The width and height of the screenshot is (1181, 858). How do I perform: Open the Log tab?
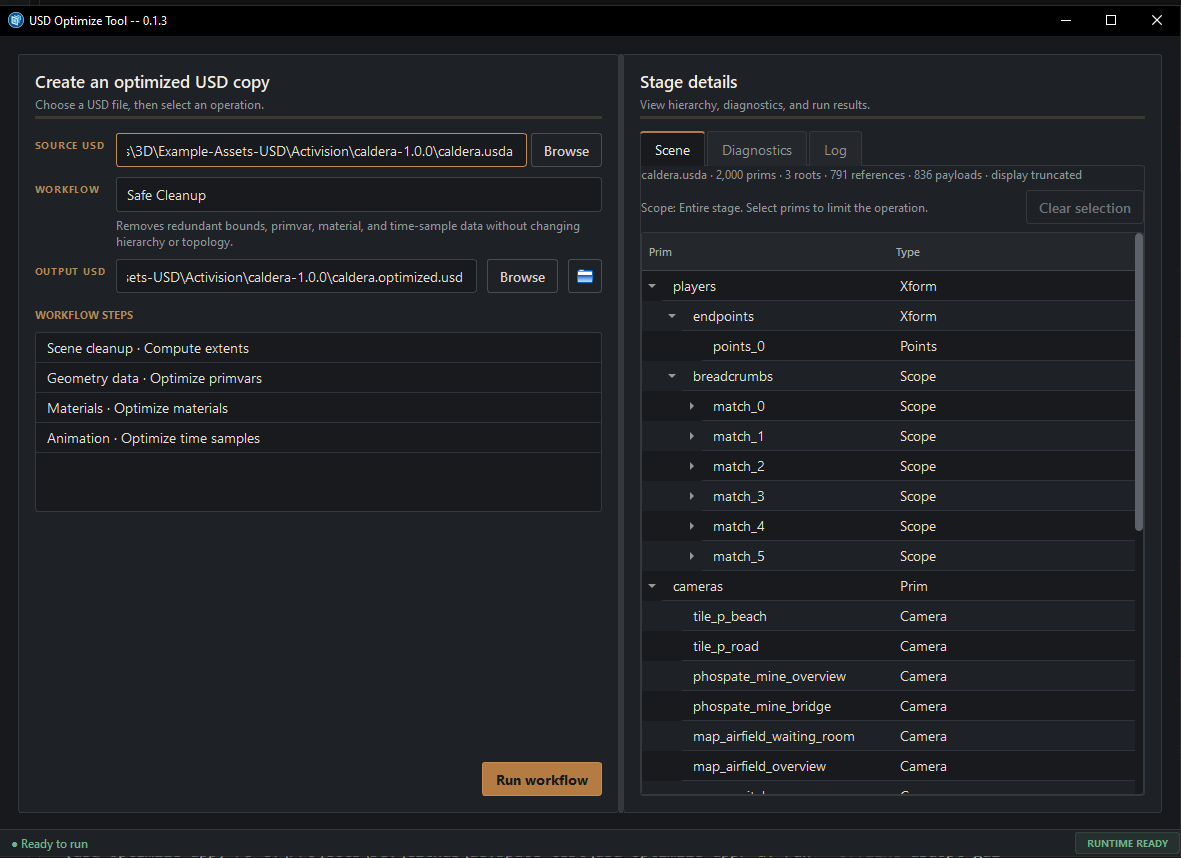(x=835, y=150)
